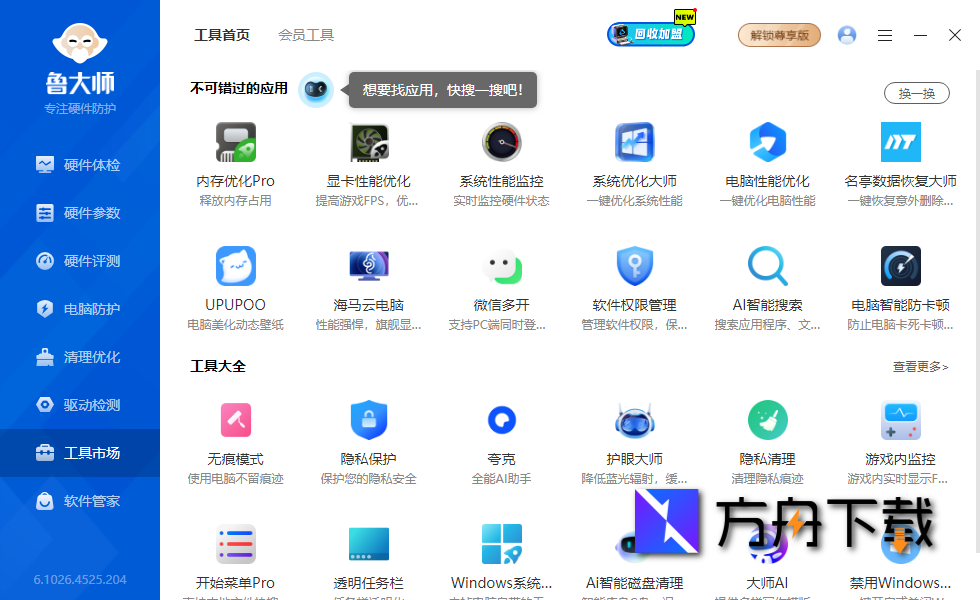Open 查看更多 to see more tools

919,366
